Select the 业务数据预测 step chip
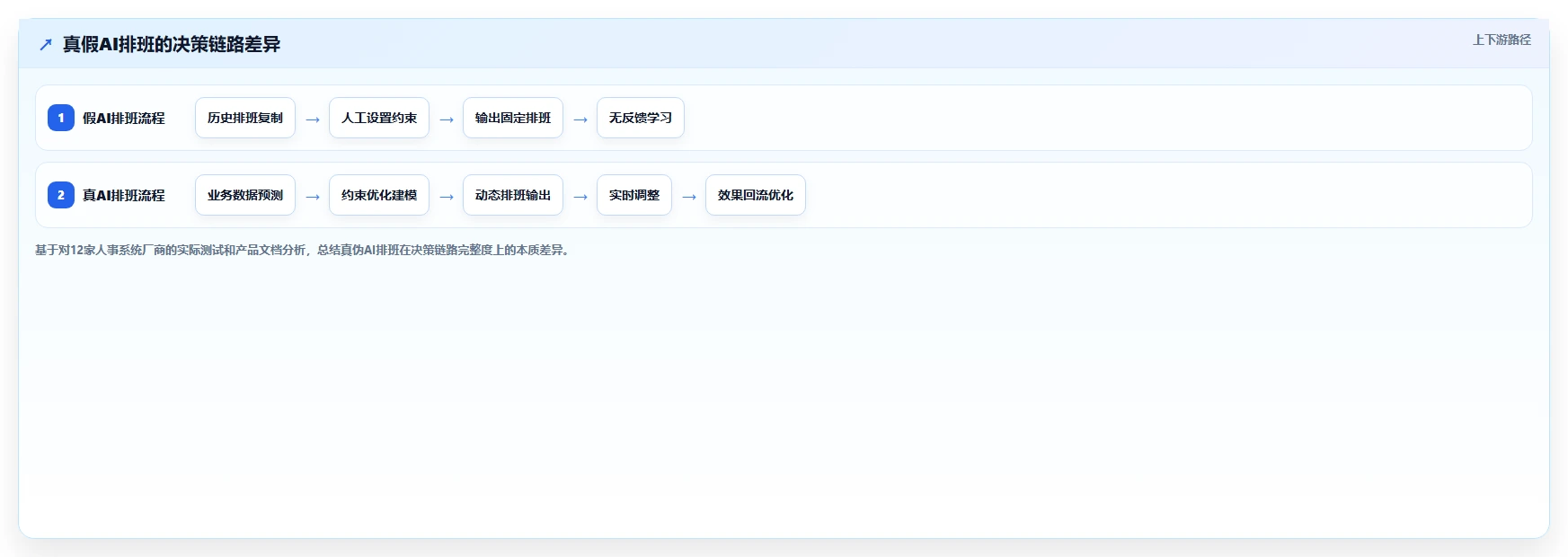1568x557 pixels. click(245, 195)
